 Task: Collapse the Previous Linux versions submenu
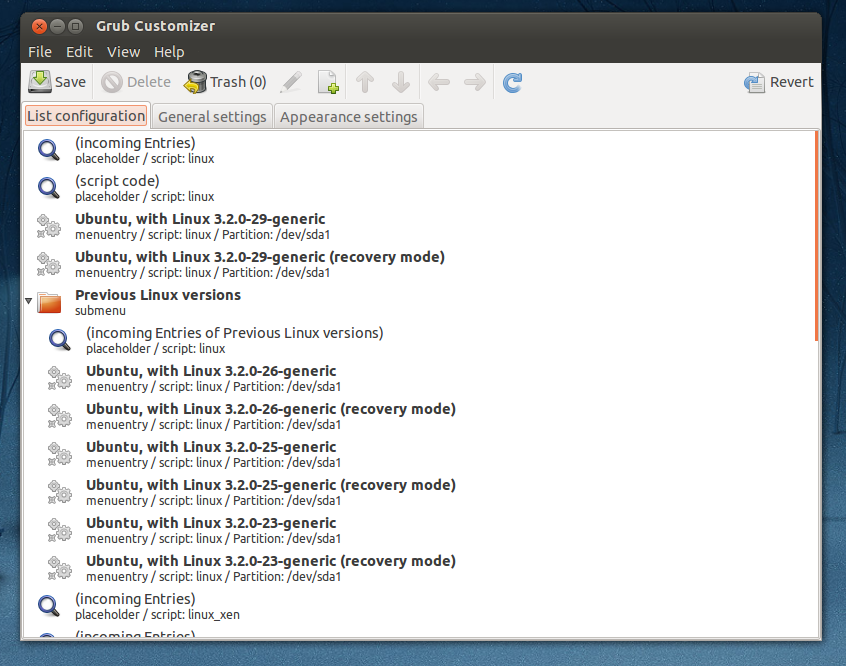click(x=29, y=301)
